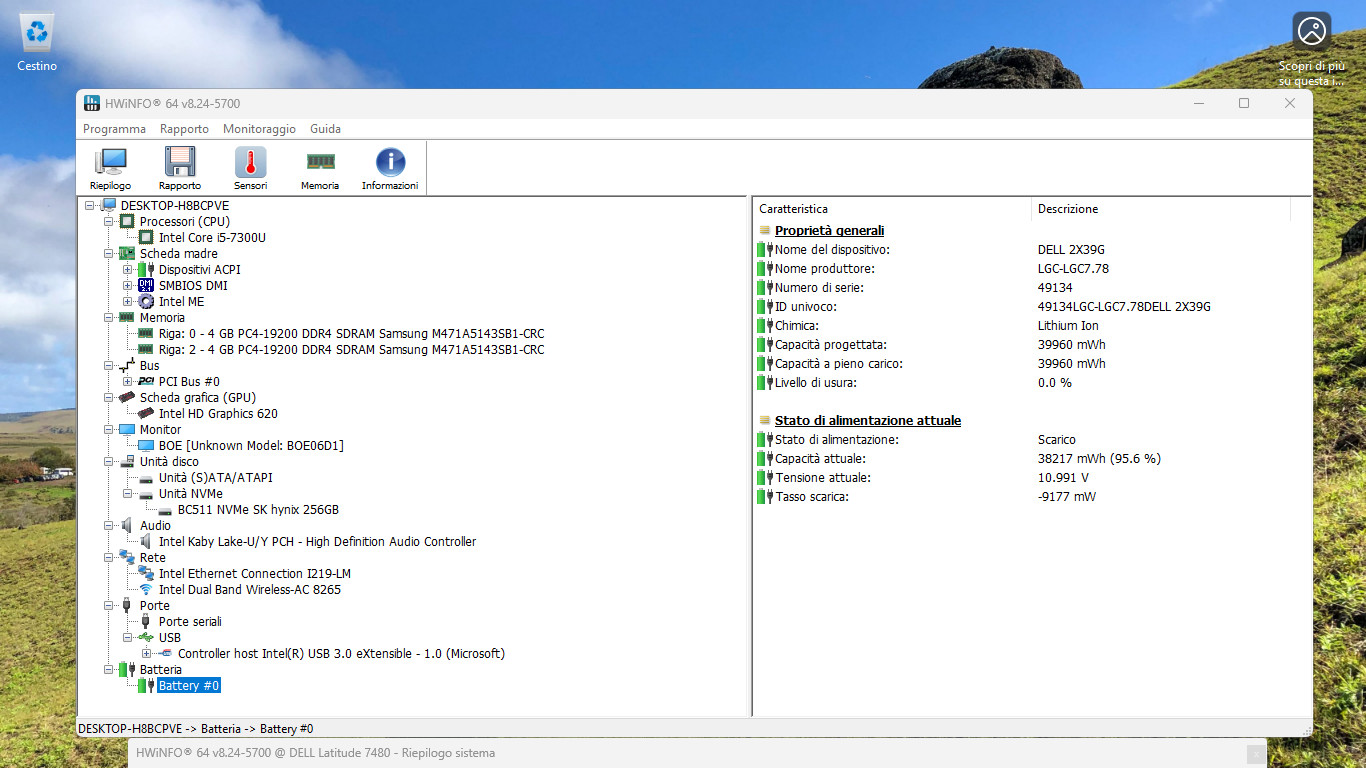The image size is (1366, 768).
Task: Select the Intel Core i5-7300U processor entry
Action: point(212,238)
